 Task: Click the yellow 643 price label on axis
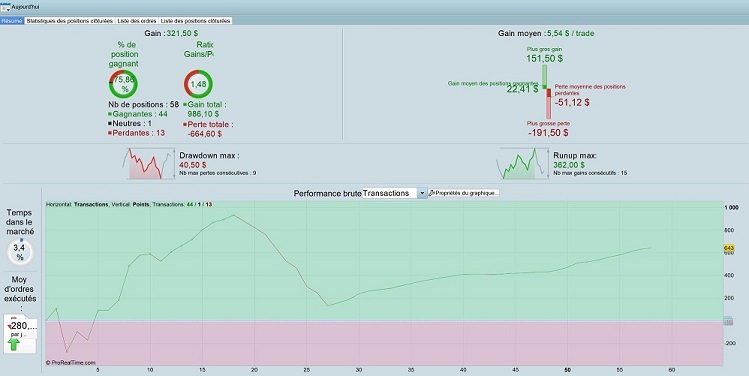[x=729, y=248]
